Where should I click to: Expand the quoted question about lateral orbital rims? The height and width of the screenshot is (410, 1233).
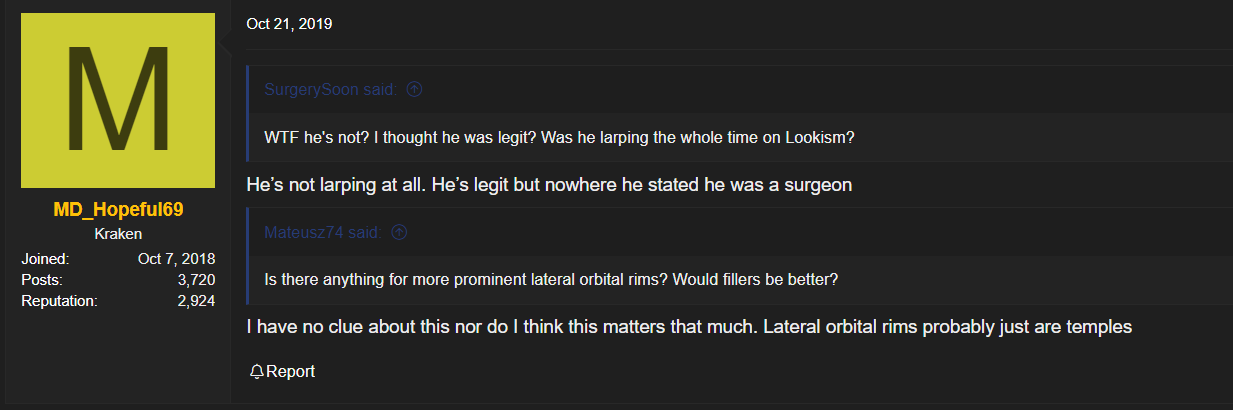pos(550,279)
